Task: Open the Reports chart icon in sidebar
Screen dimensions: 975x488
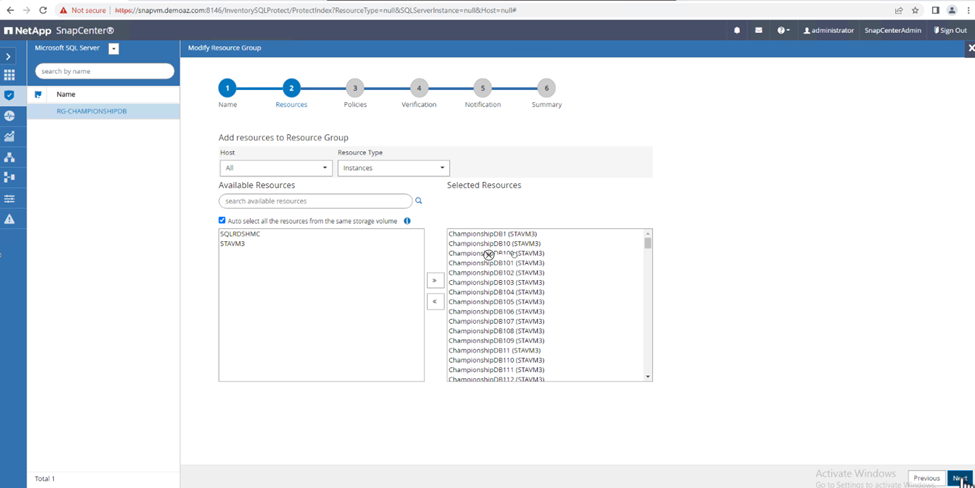Action: pos(9,137)
